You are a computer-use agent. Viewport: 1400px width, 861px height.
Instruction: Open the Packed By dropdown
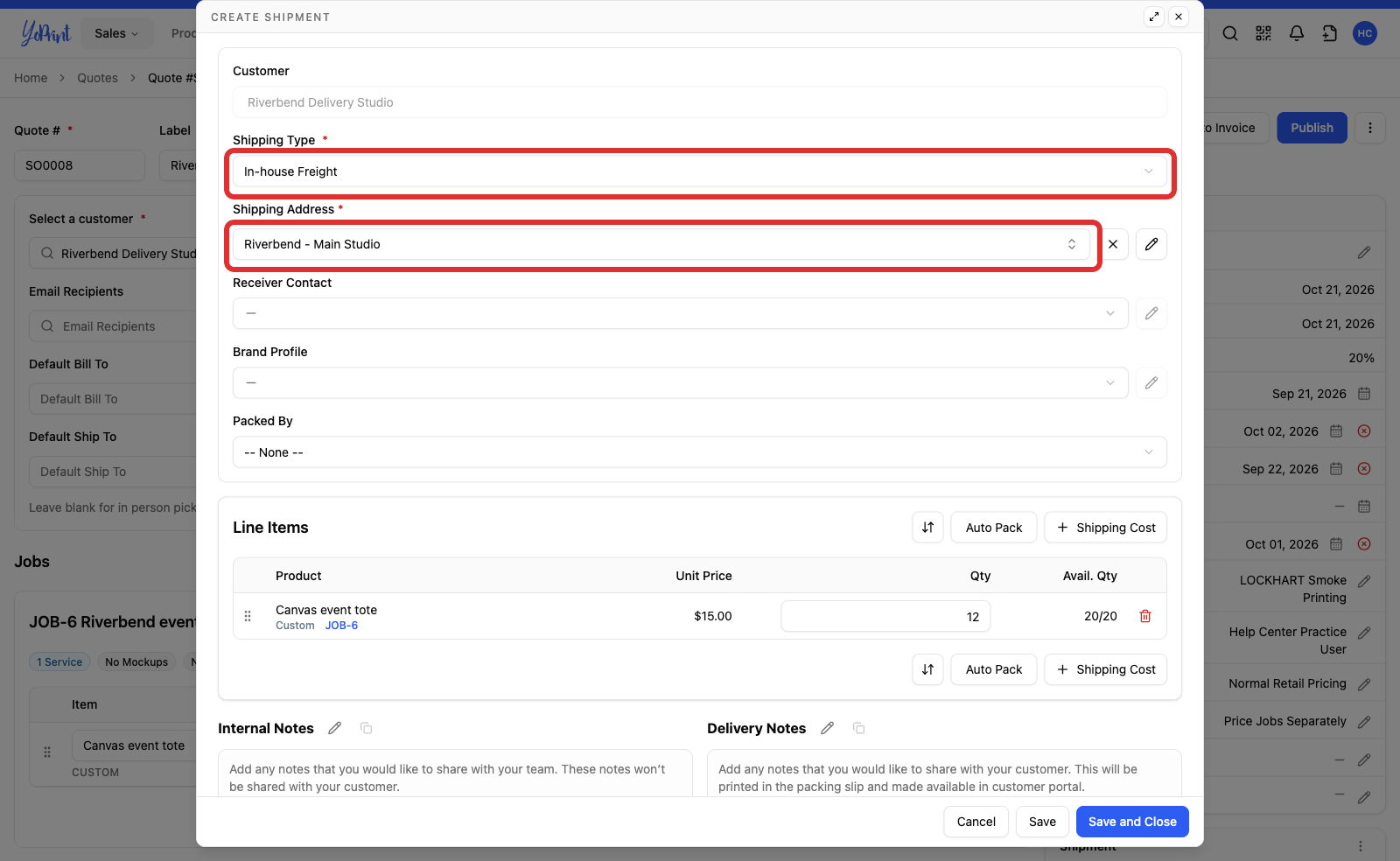pos(700,452)
